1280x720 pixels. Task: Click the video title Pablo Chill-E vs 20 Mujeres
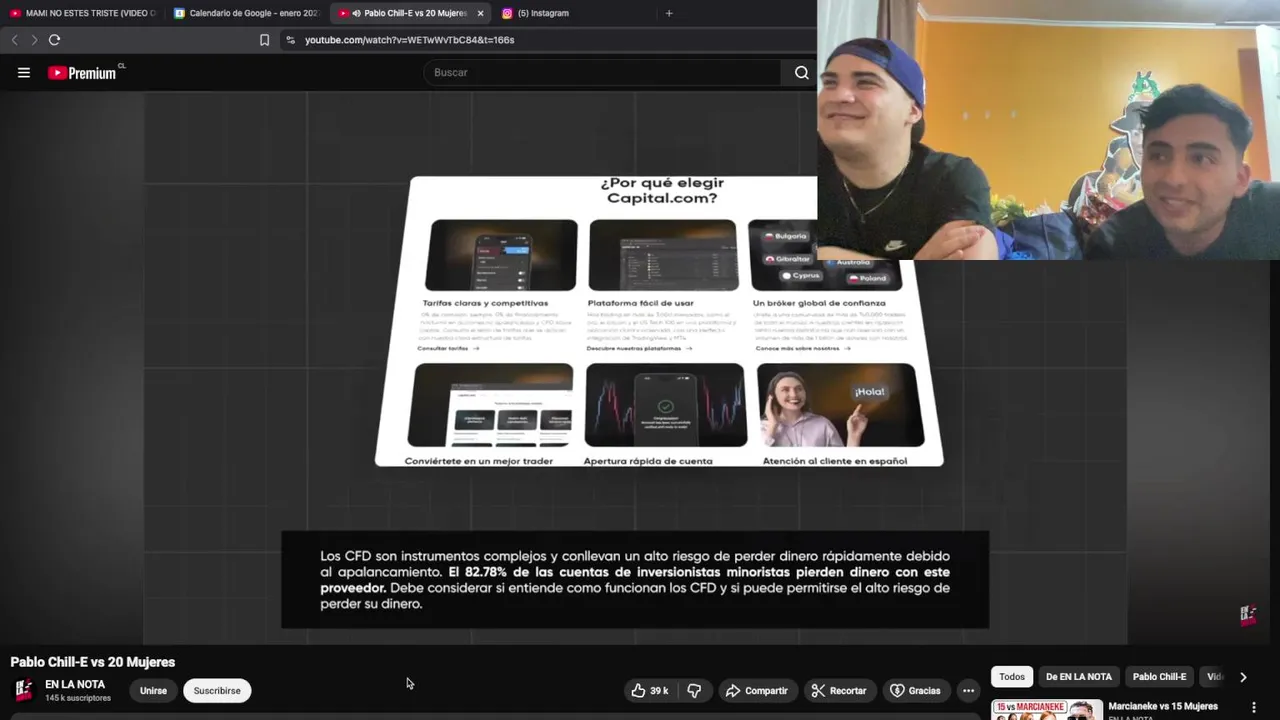point(93,662)
